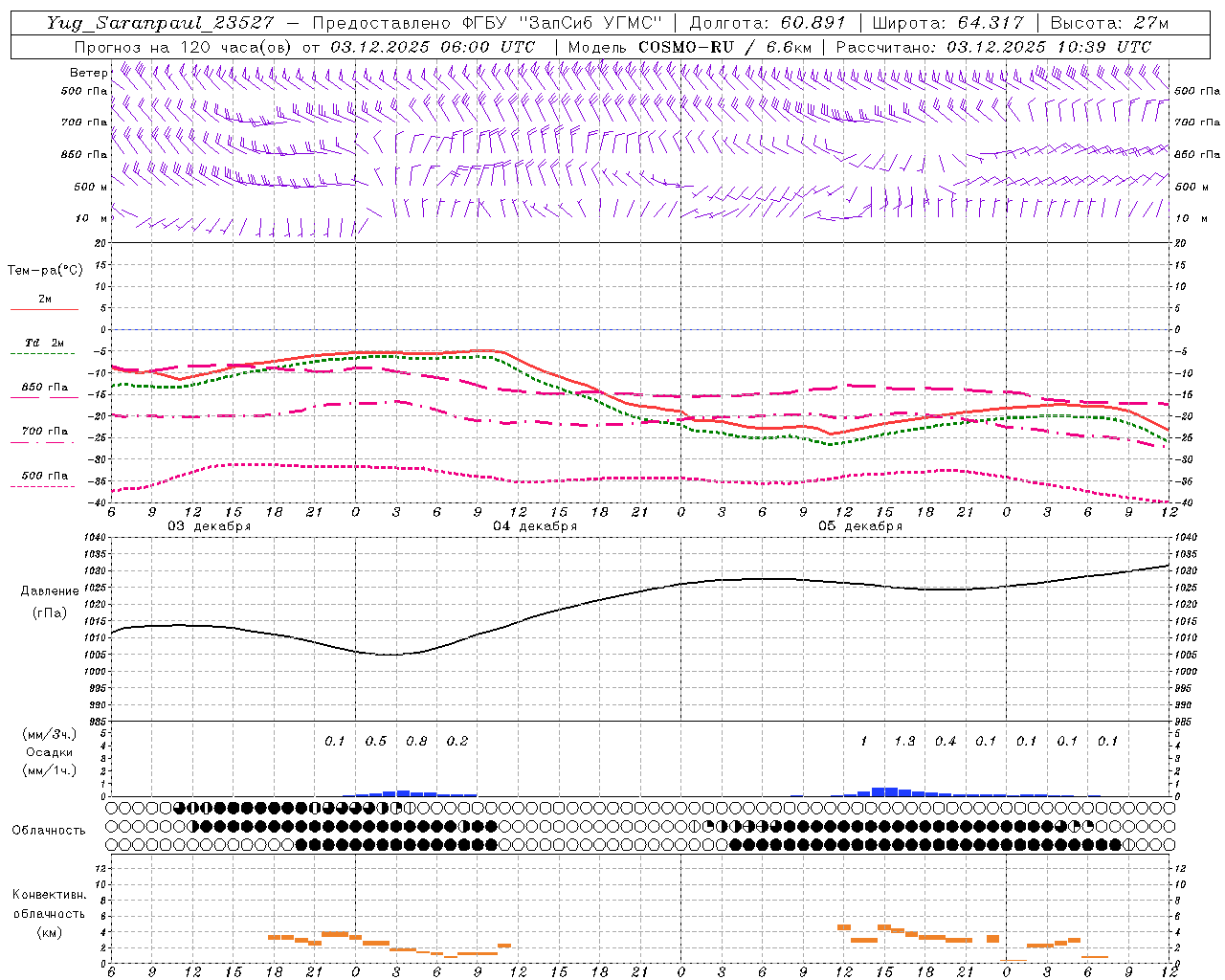Click the 0.8 precipitation value
Viewport: 1225px width, 980px height.
coord(416,742)
